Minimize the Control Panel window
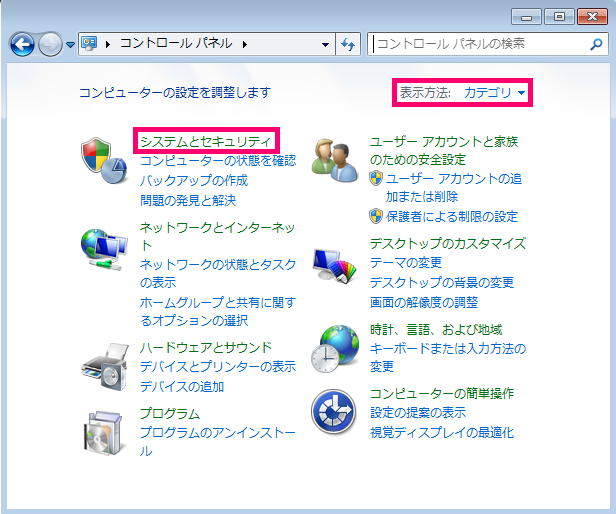 [526, 17]
